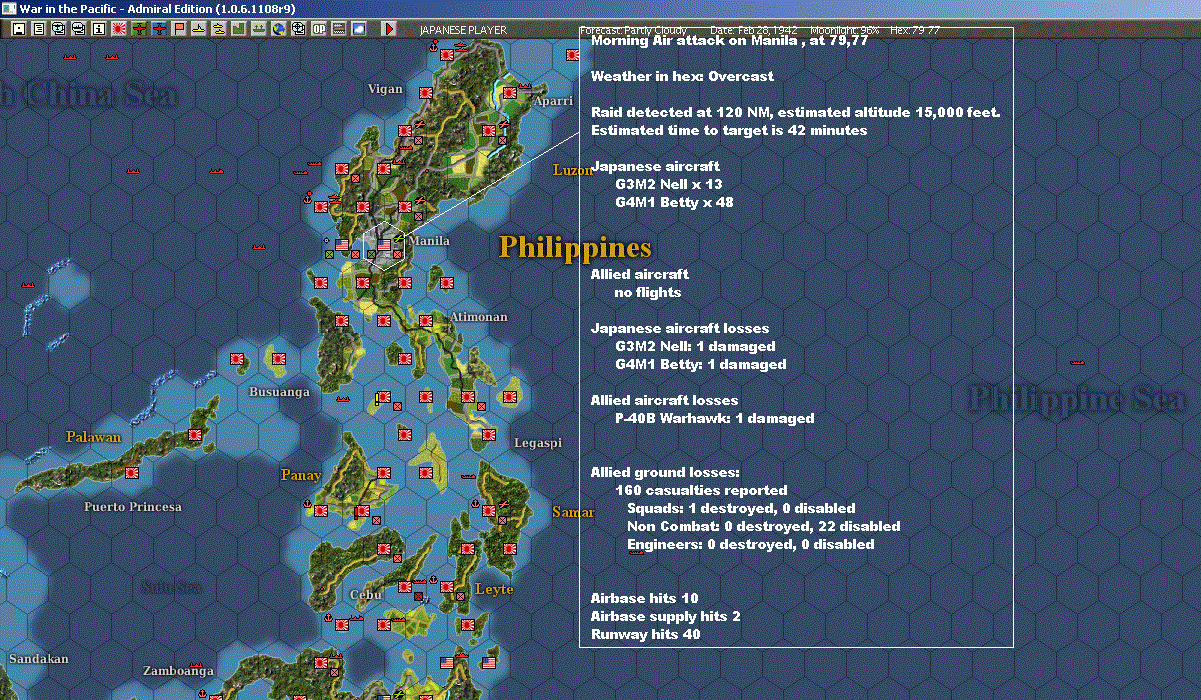
Task: Click the 'Atimonan' city label
Action: (478, 317)
